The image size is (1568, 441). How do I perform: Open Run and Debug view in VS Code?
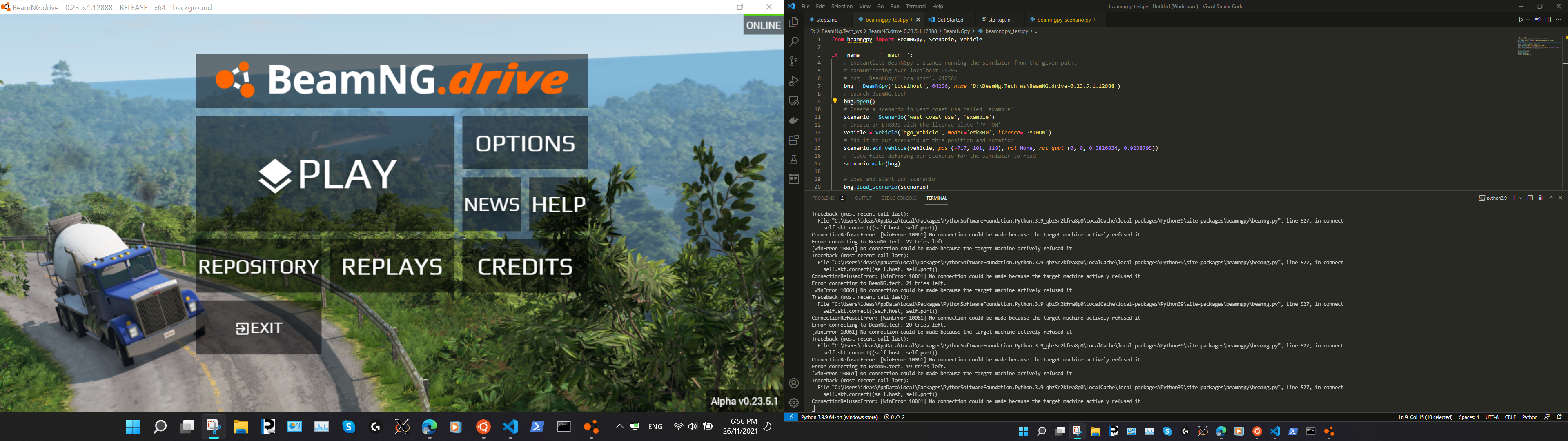(x=794, y=81)
